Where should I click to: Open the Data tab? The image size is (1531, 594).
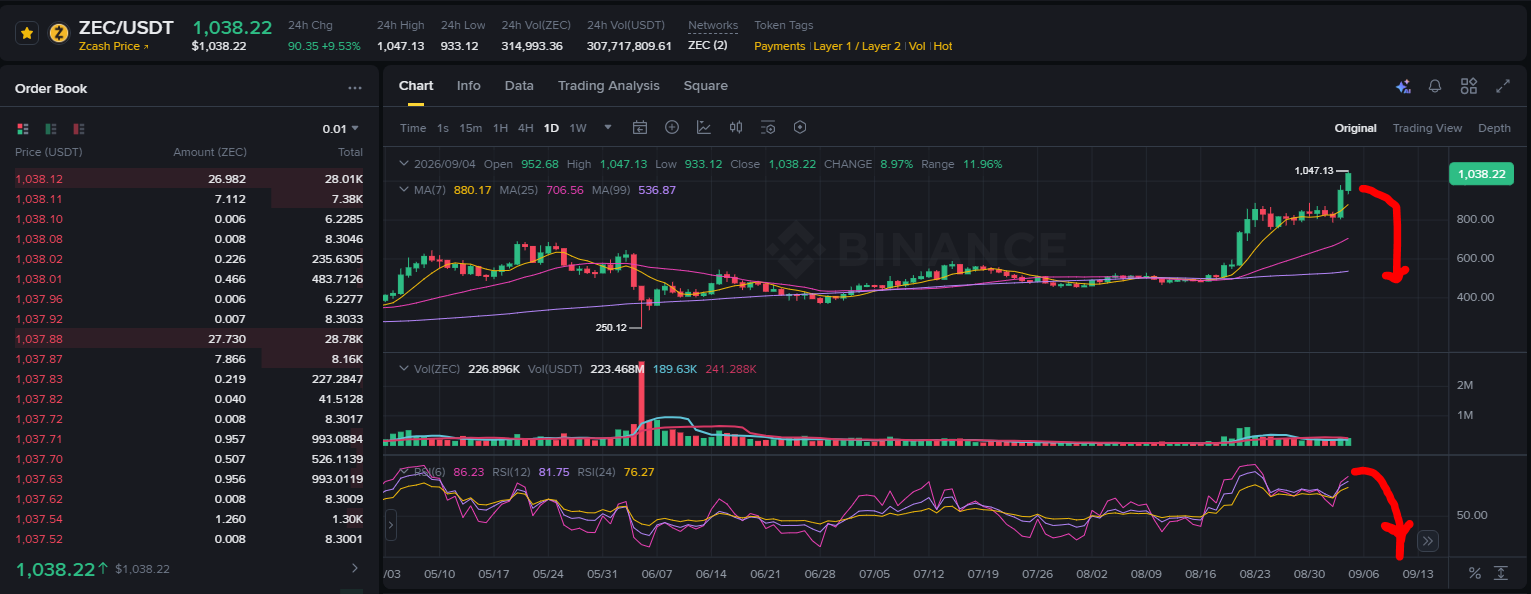pyautogui.click(x=519, y=86)
